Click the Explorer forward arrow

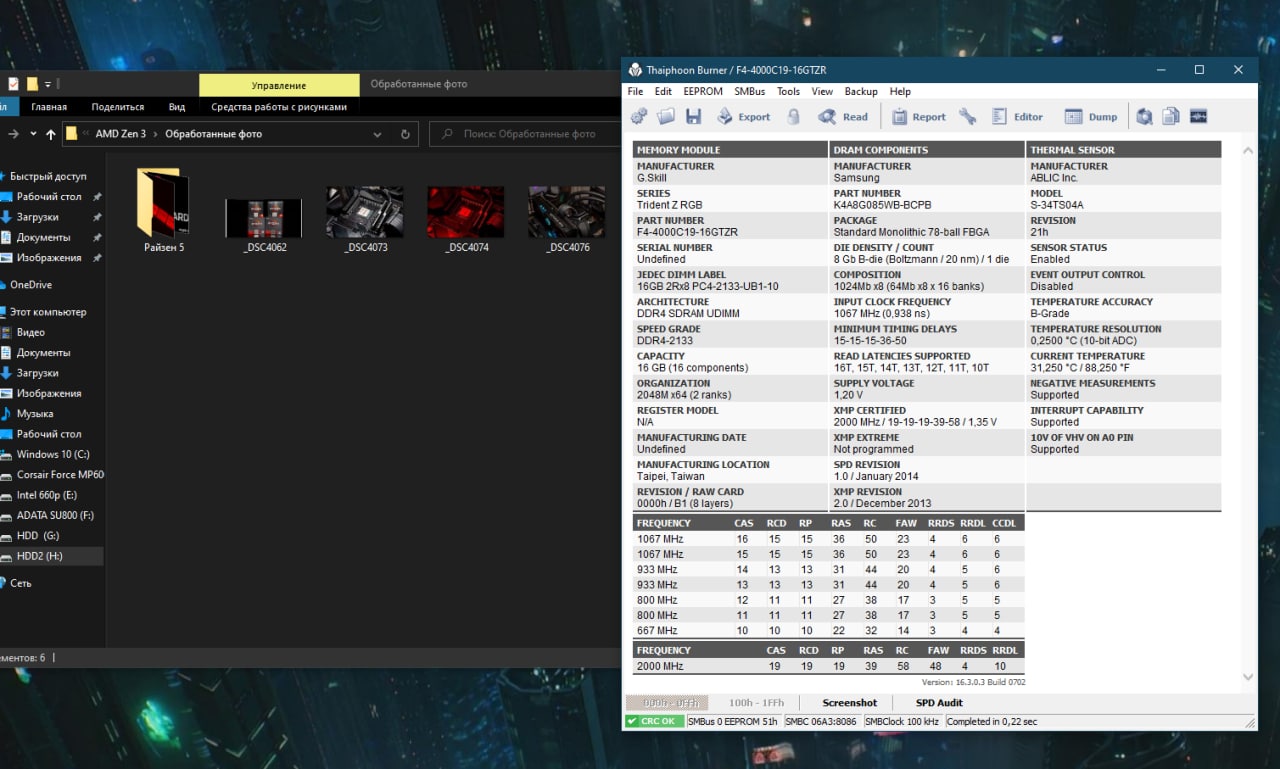point(13,134)
